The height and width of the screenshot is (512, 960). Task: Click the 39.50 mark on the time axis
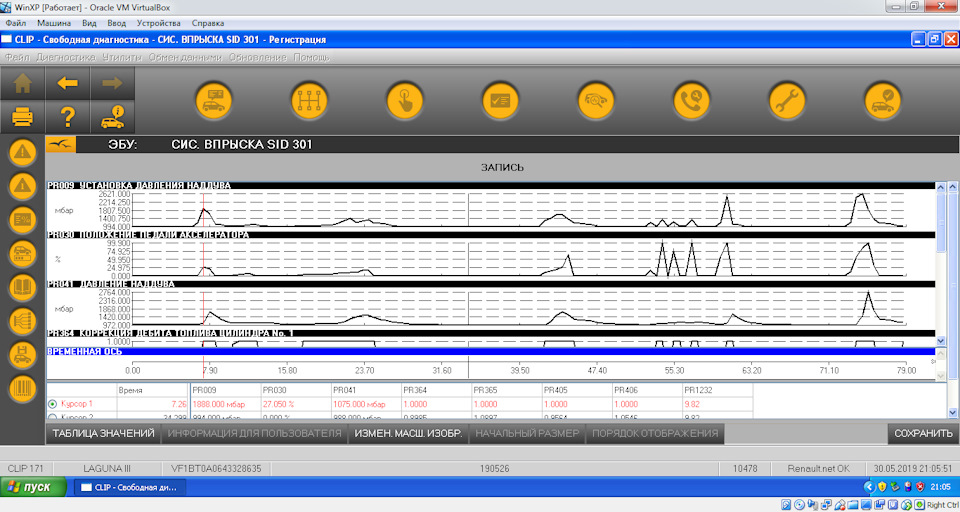tap(519, 371)
